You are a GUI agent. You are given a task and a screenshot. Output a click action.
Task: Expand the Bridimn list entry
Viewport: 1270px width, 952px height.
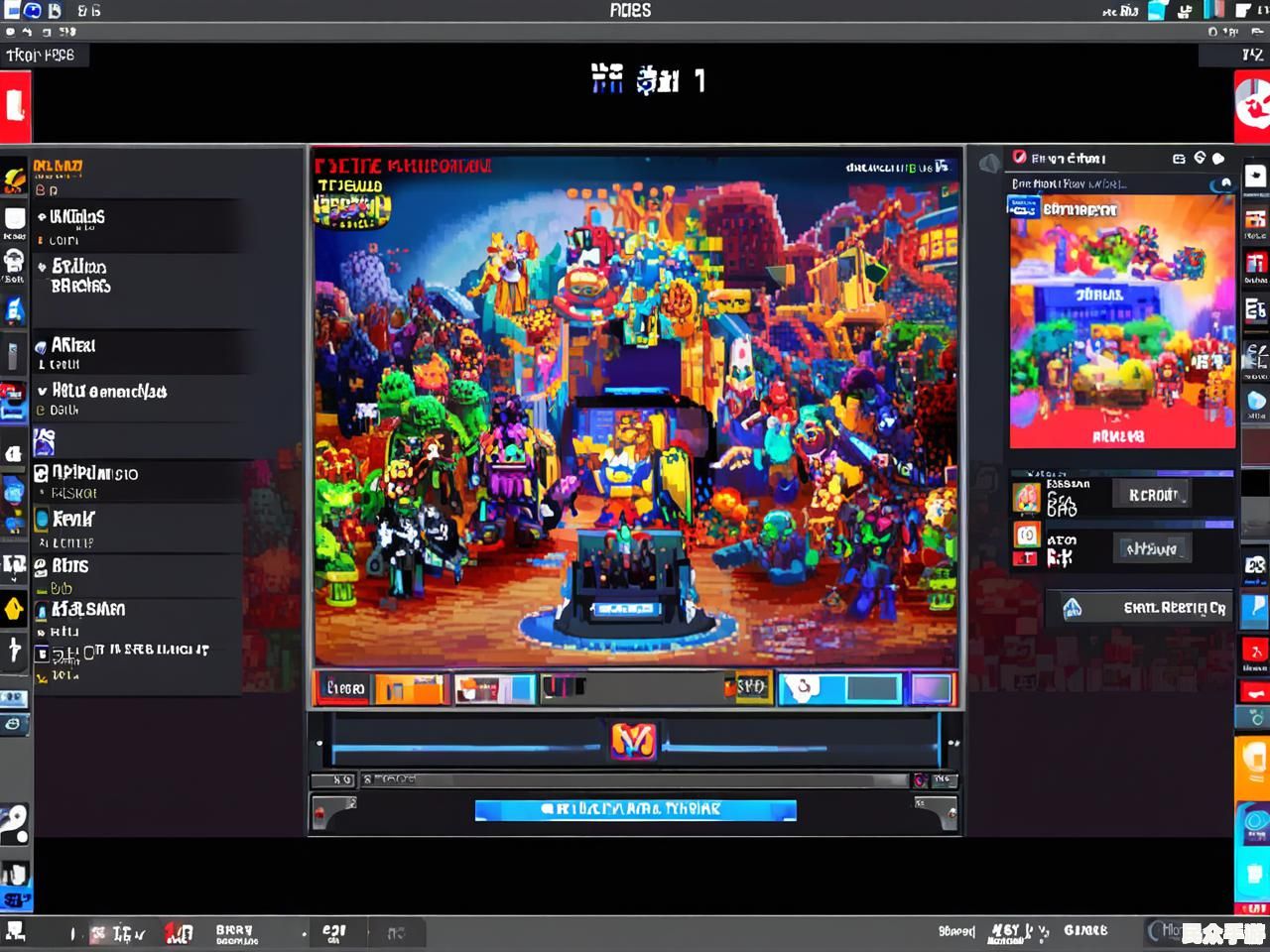pos(42,267)
